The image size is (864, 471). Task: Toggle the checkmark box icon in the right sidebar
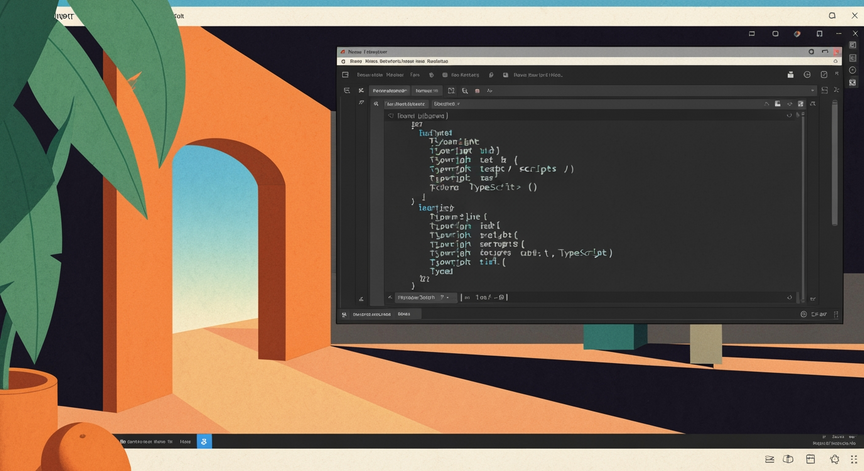(x=852, y=45)
